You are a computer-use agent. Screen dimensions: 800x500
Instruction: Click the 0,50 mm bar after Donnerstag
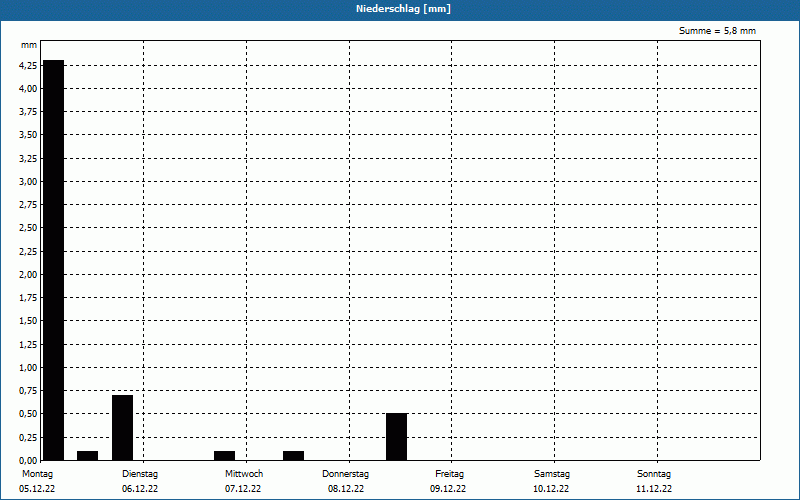pyautogui.click(x=396, y=437)
